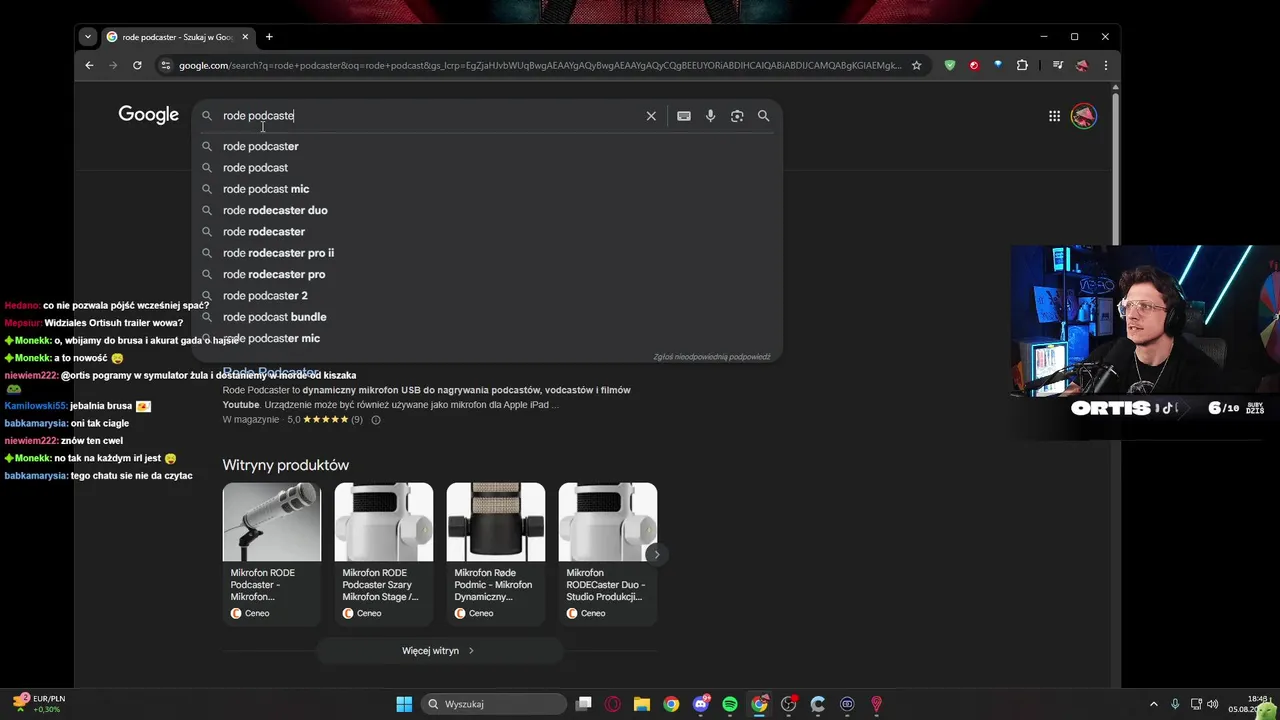The image size is (1280, 720).
Task: Open the Windows Start menu
Action: pyautogui.click(x=404, y=704)
